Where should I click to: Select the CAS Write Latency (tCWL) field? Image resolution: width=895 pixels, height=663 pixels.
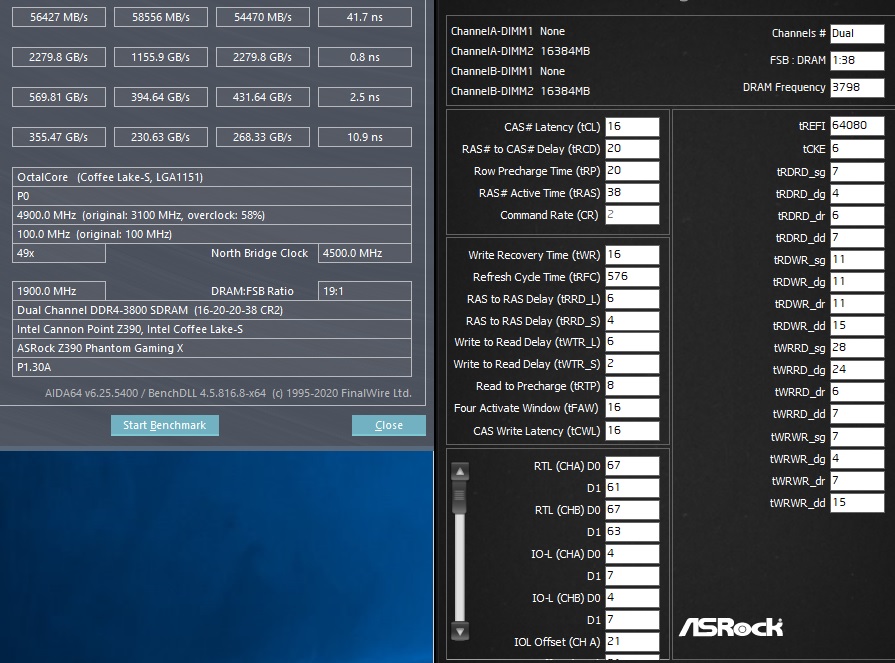pos(632,430)
